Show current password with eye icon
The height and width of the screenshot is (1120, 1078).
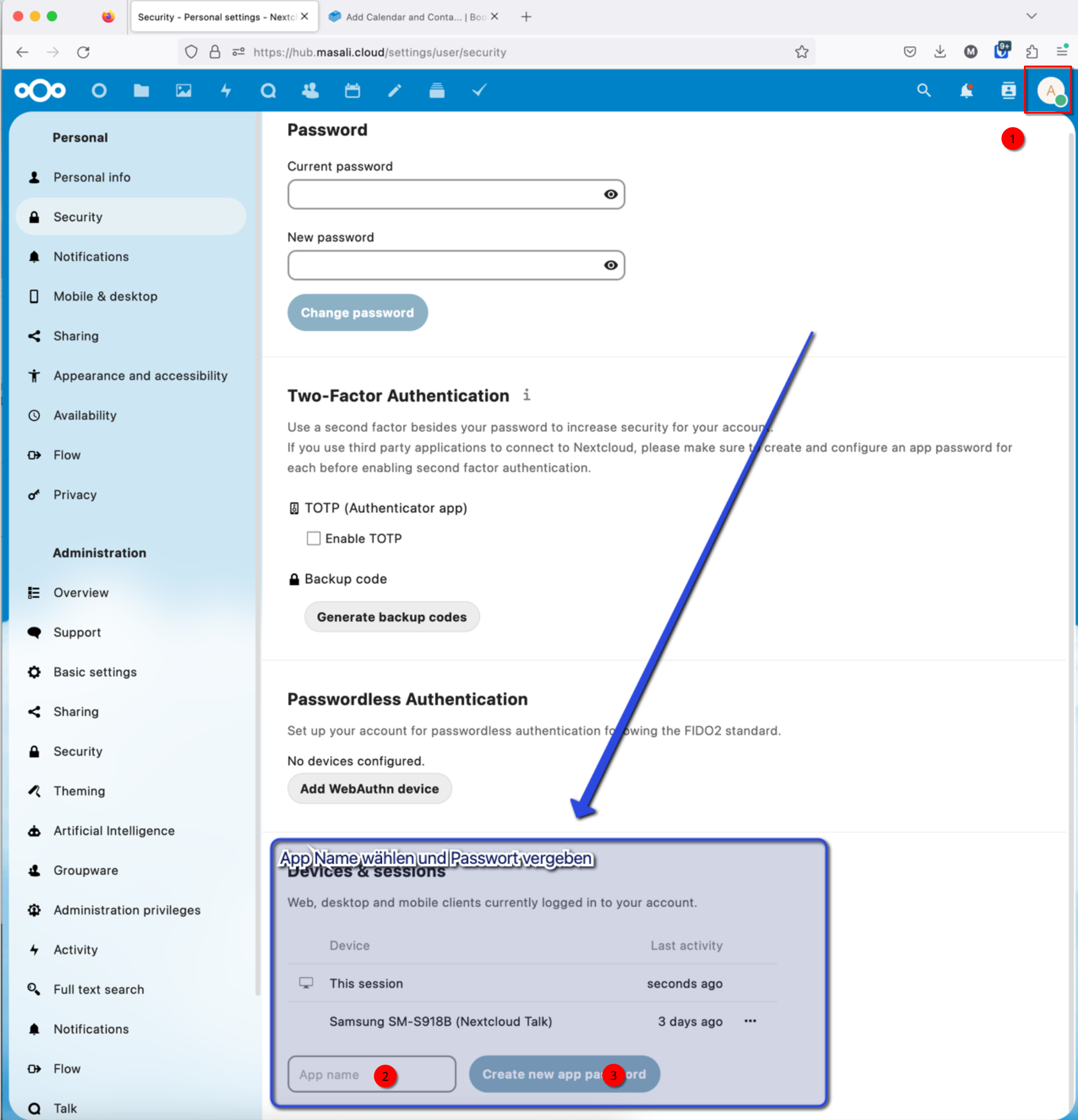(x=610, y=194)
